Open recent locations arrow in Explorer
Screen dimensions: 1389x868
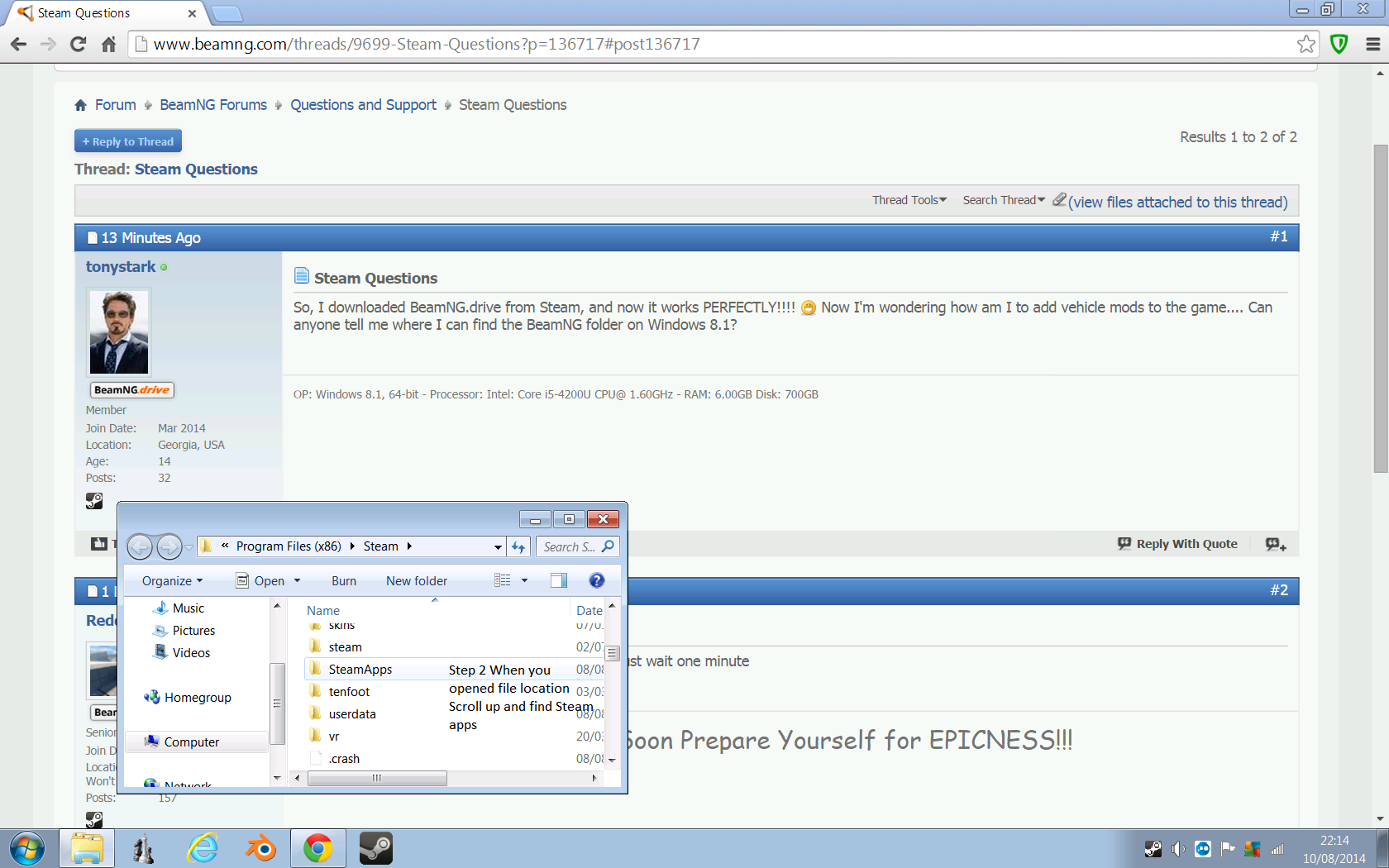[x=189, y=546]
